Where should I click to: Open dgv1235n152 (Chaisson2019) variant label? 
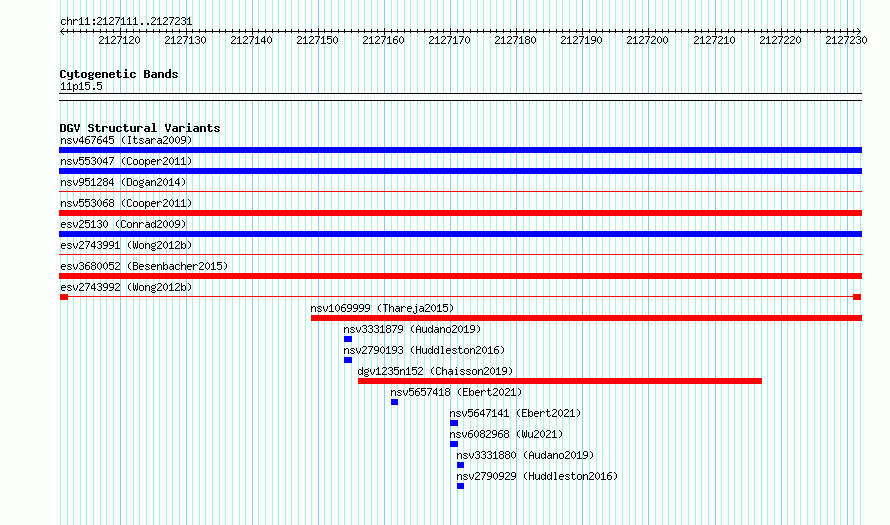pos(435,371)
